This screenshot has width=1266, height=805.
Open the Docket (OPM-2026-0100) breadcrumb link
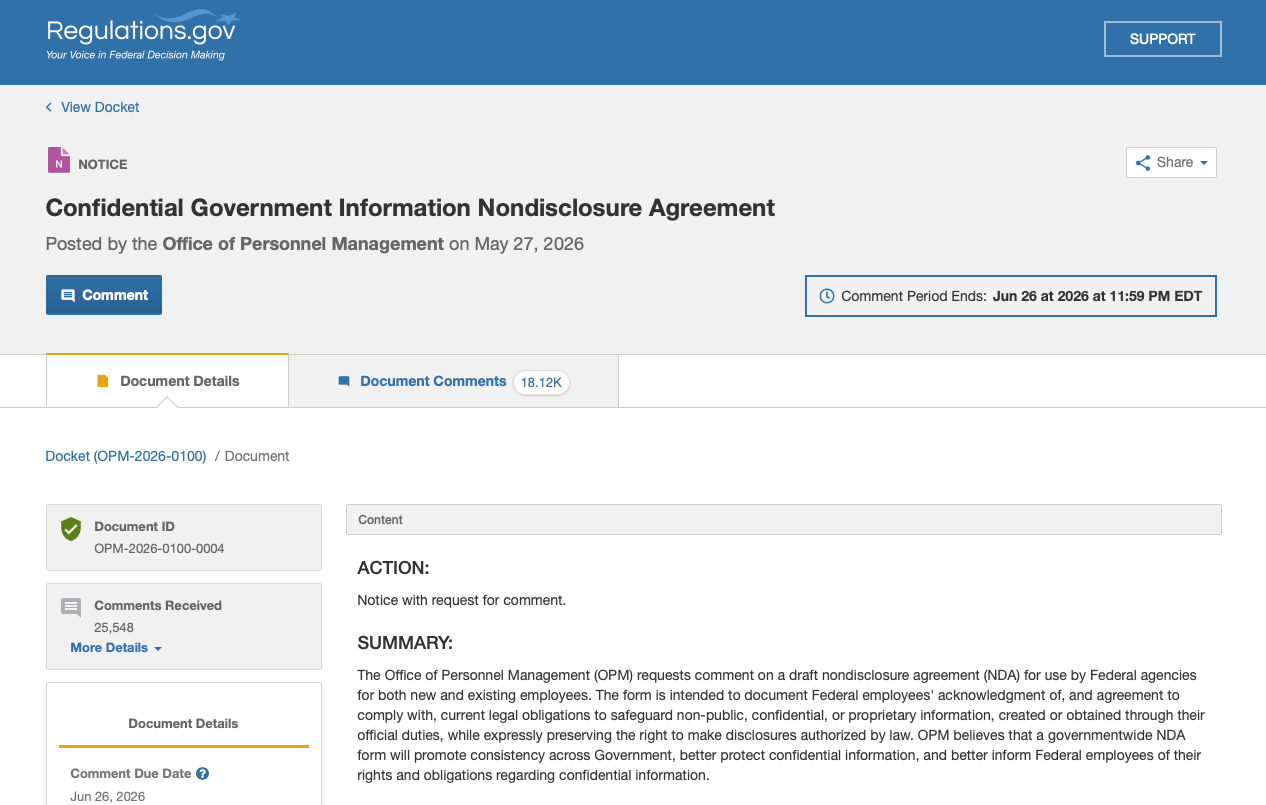click(126, 456)
